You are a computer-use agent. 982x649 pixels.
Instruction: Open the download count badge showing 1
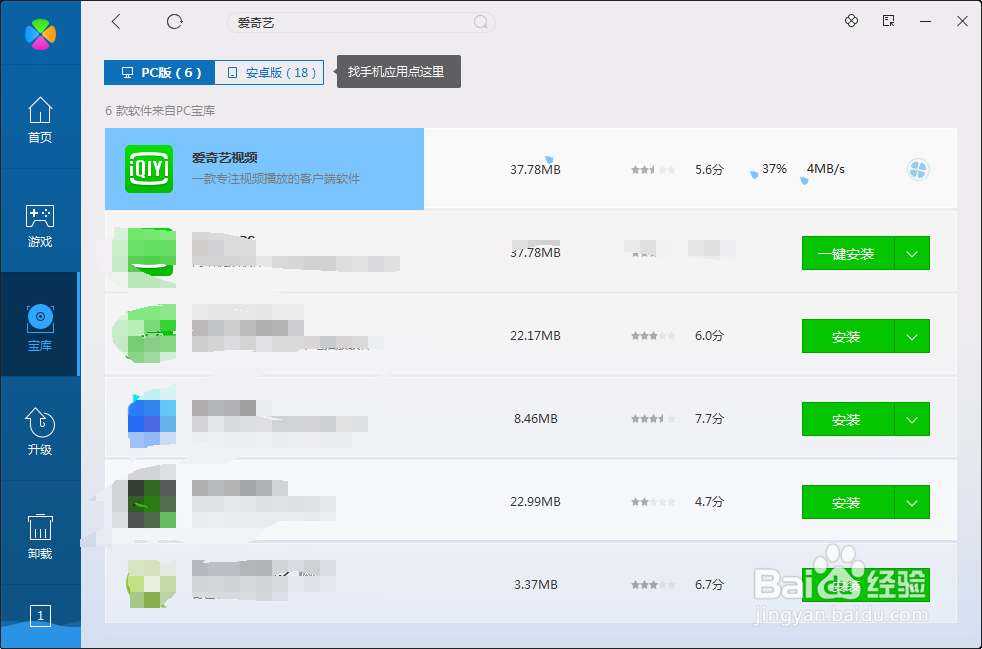point(41,616)
